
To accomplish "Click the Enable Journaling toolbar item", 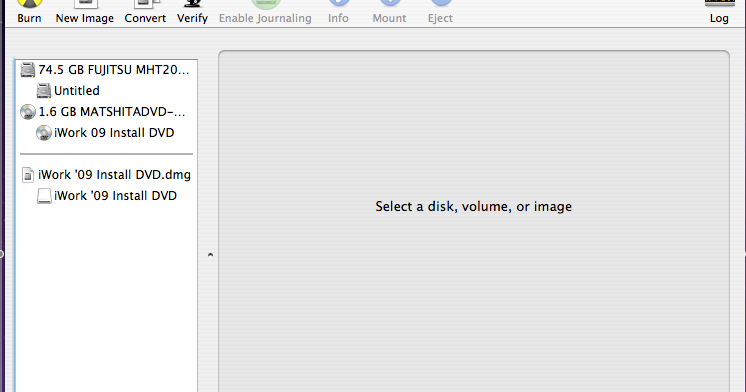I will click(x=265, y=12).
